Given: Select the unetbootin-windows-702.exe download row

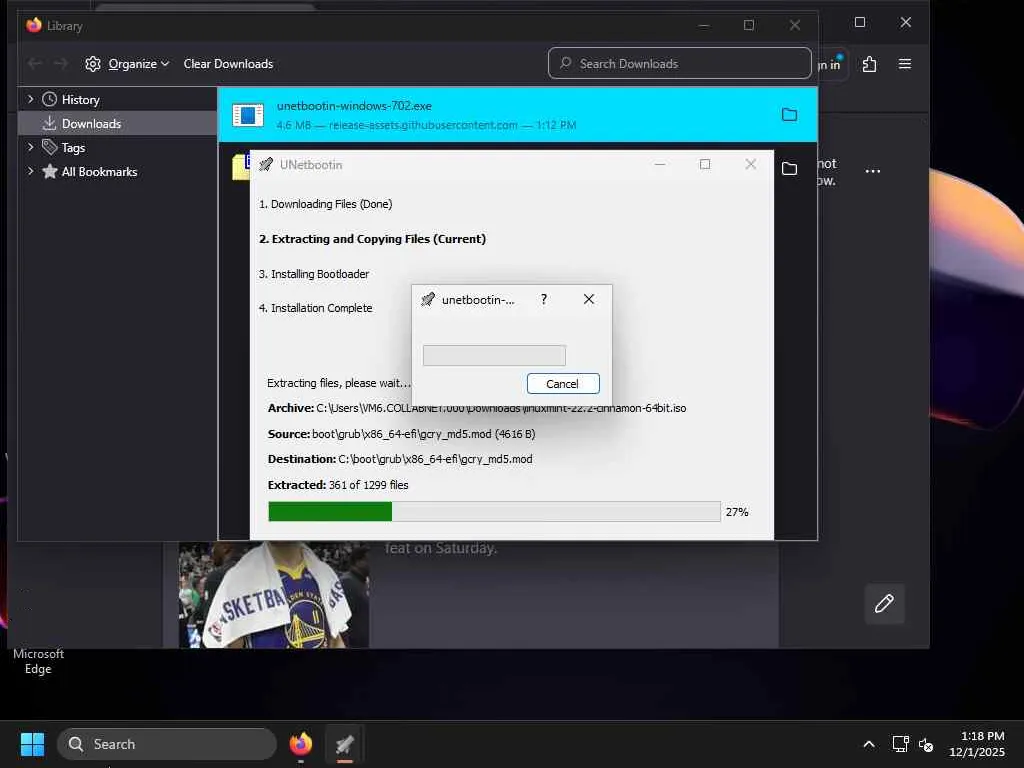Looking at the screenshot, I should click(x=517, y=115).
